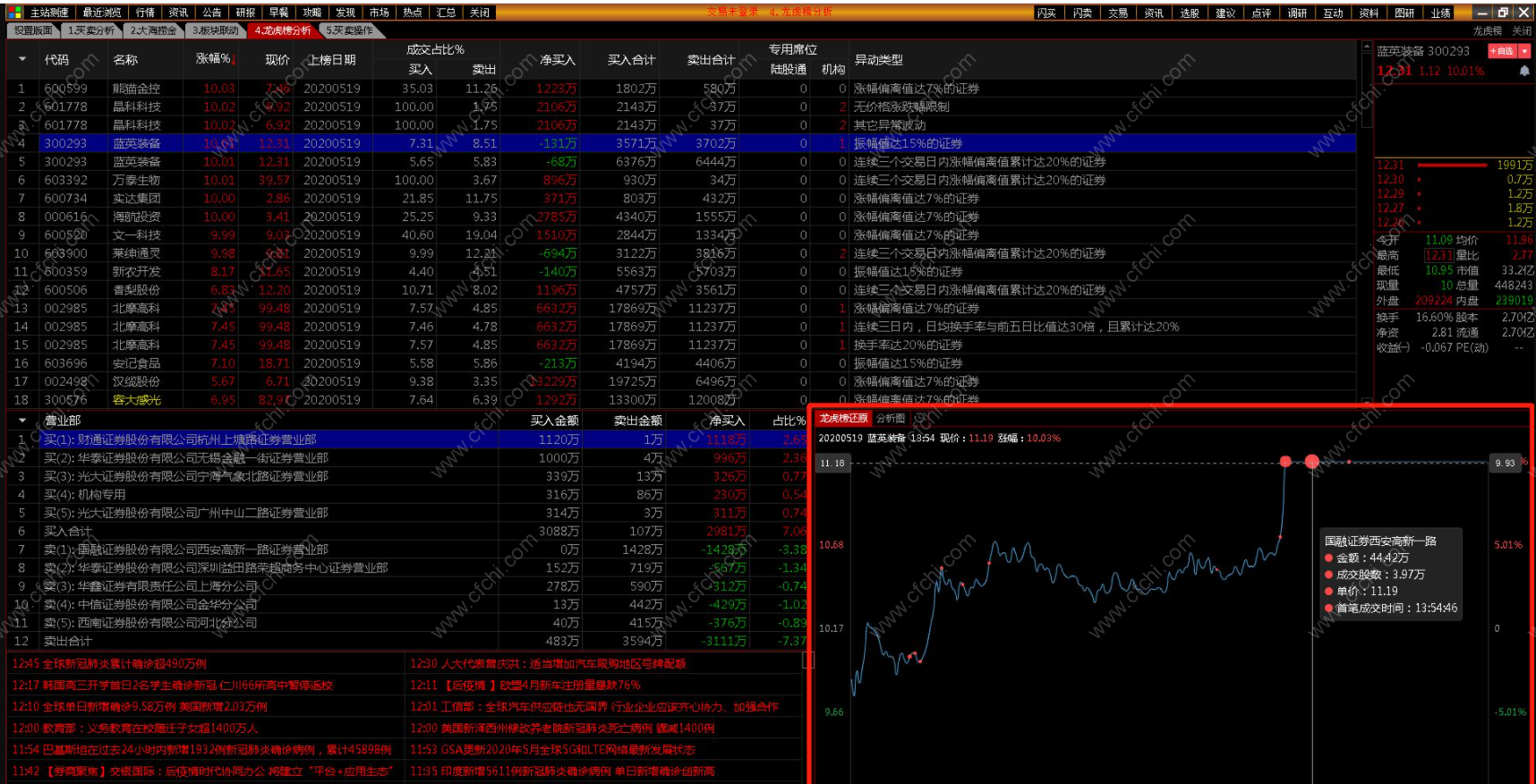Viewport: 1536px width, 784px height.
Task: Select 买(2) 华泰证券 无锡 brokerage row
Action: coord(186,458)
